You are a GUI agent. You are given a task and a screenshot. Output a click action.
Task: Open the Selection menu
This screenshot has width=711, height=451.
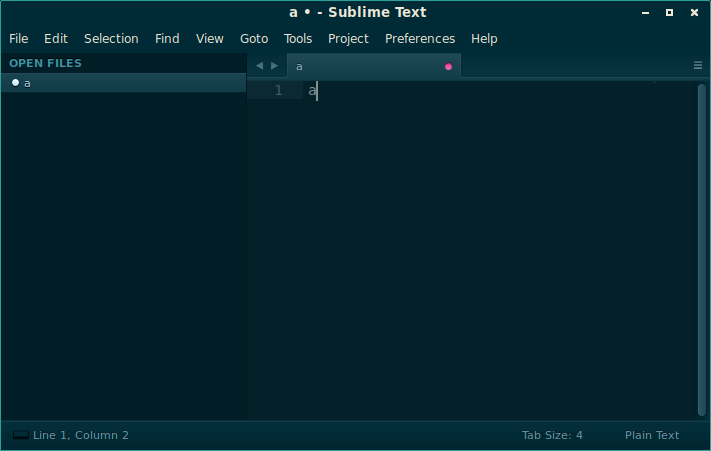tap(111, 39)
